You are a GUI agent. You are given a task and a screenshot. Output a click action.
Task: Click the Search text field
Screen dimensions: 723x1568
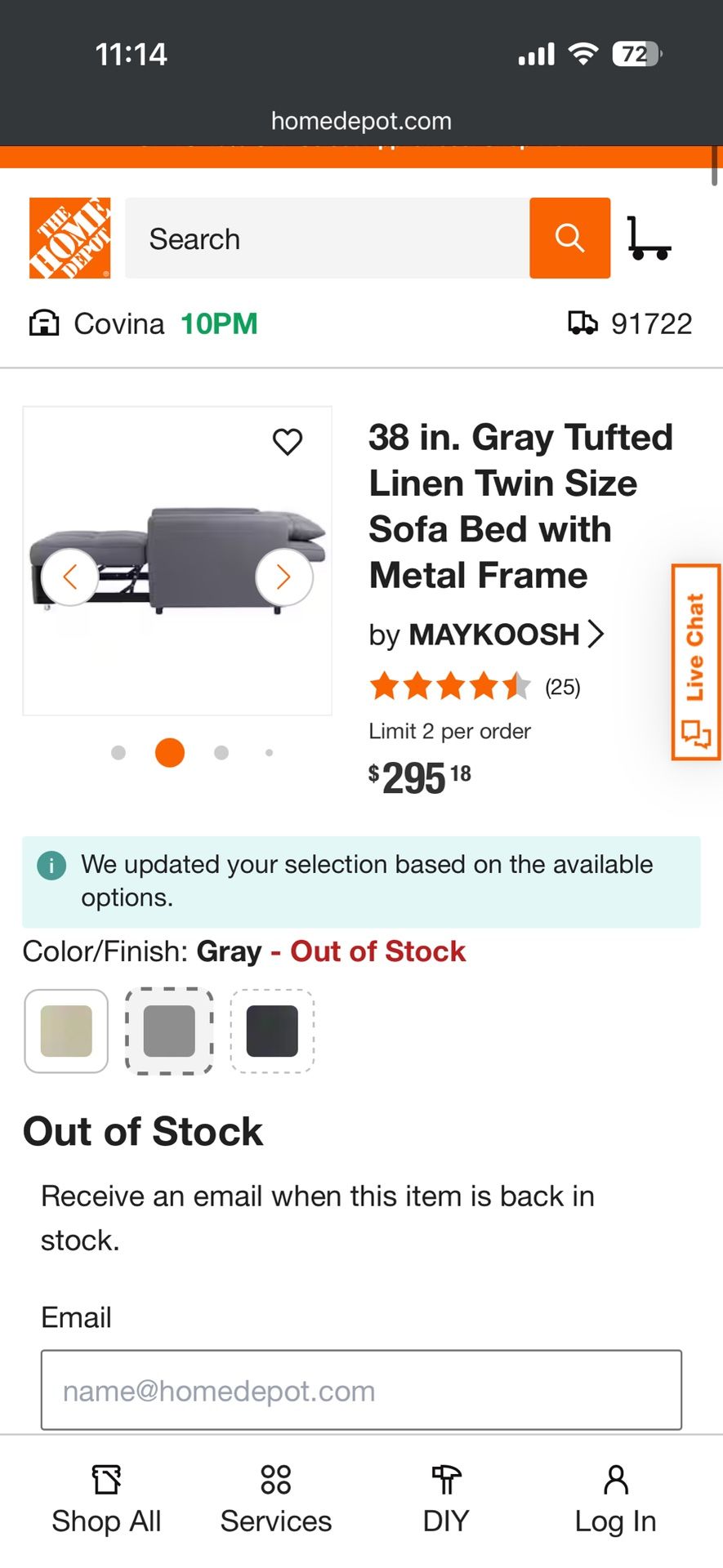pos(327,238)
